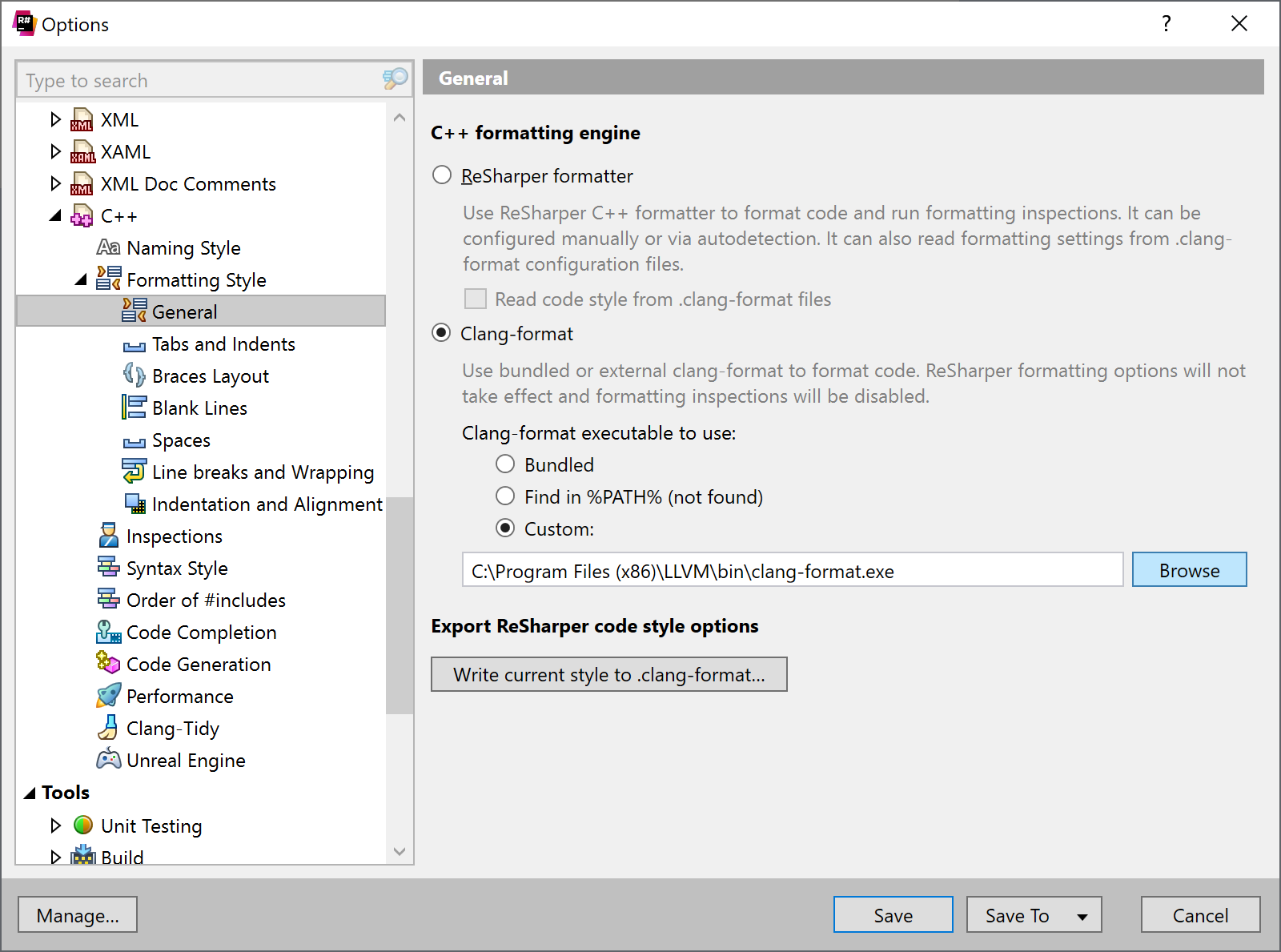
Task: Click the Line breaks and Wrapping icon
Action: tap(134, 472)
